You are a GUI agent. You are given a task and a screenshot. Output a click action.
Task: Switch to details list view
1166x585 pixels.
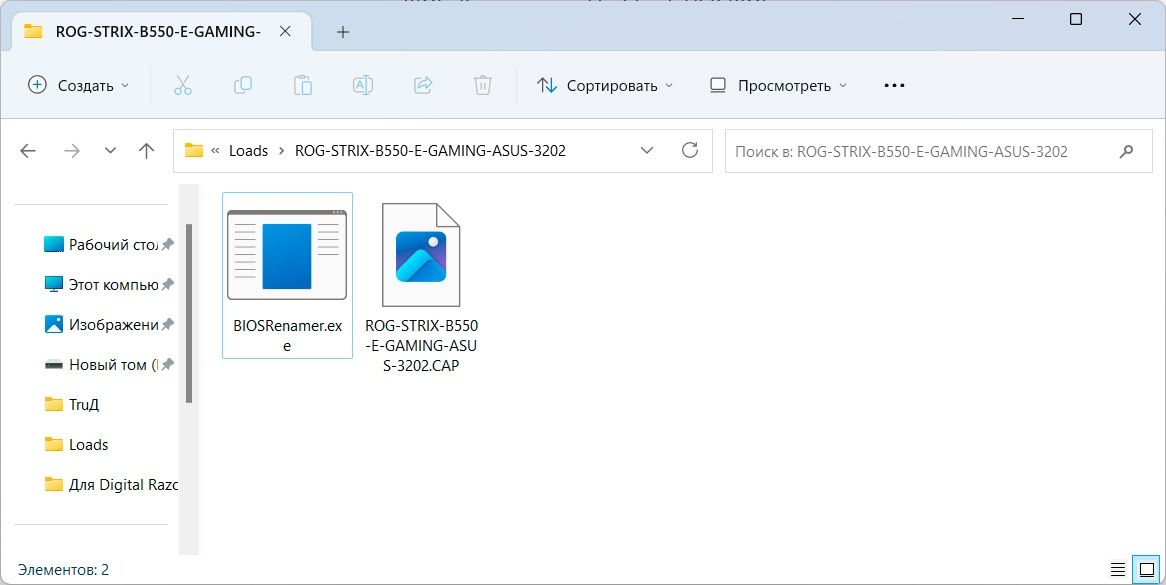pyautogui.click(x=1117, y=569)
